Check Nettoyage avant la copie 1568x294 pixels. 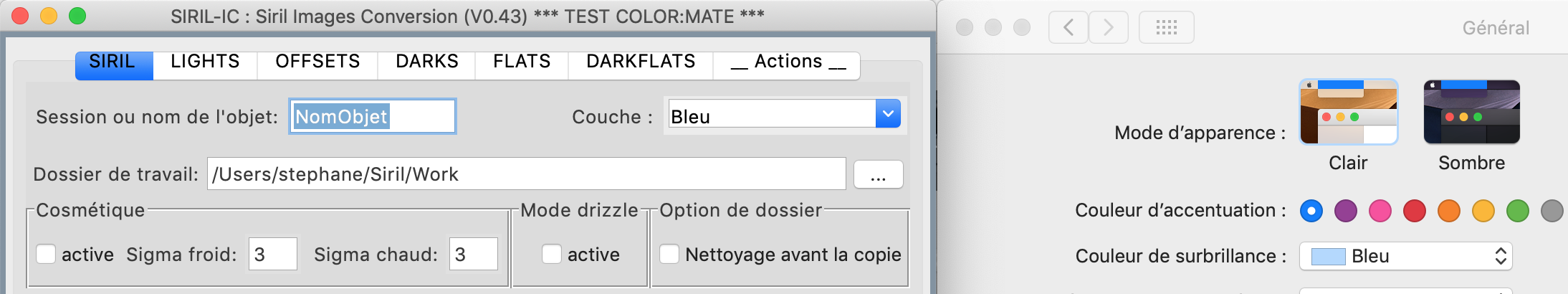pyautogui.click(x=669, y=255)
